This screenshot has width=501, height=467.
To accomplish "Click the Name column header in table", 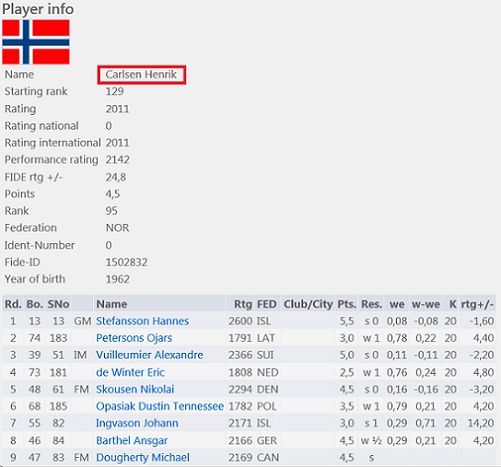I will pos(112,304).
